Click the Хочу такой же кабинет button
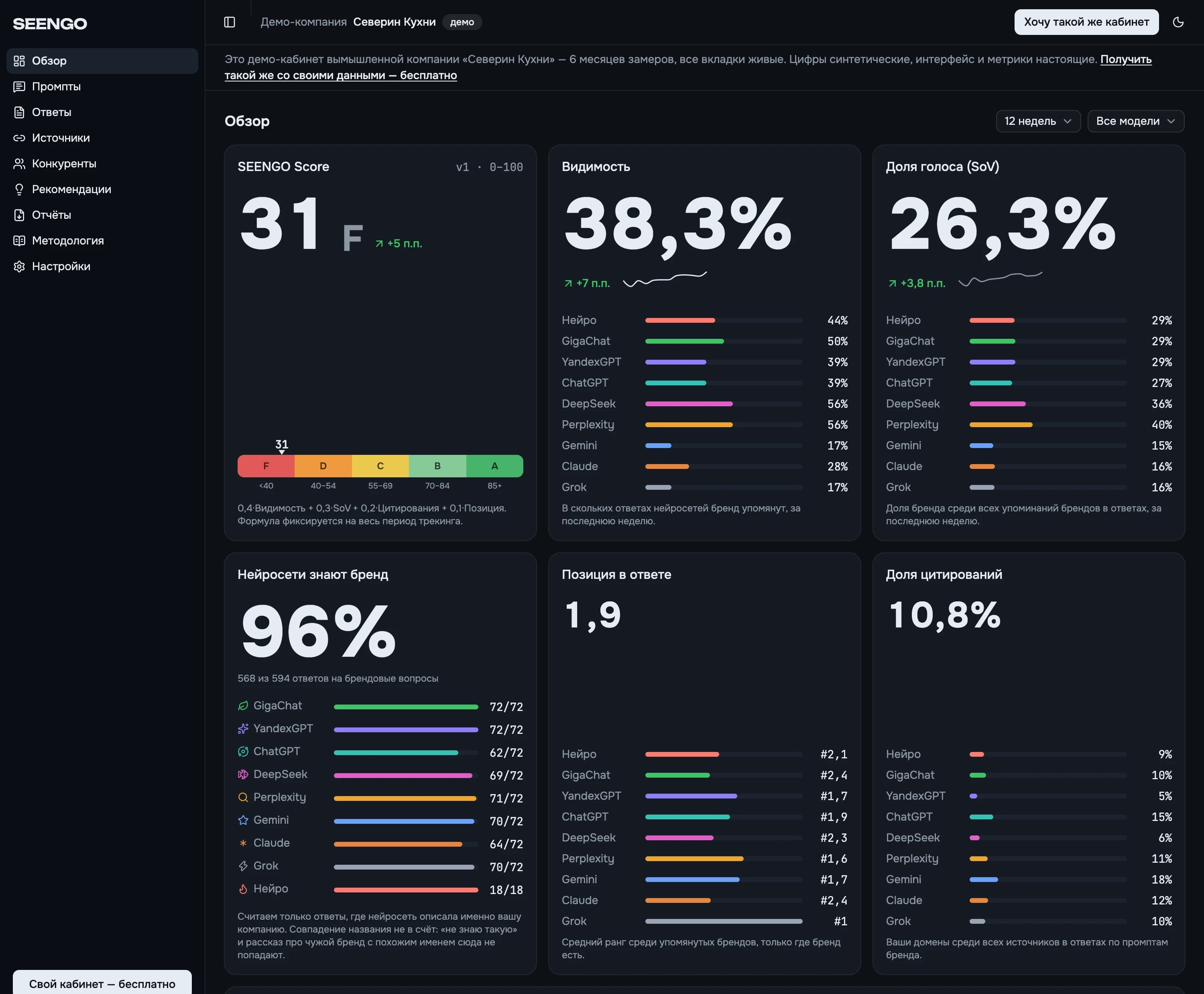1204x994 pixels. coord(1086,22)
